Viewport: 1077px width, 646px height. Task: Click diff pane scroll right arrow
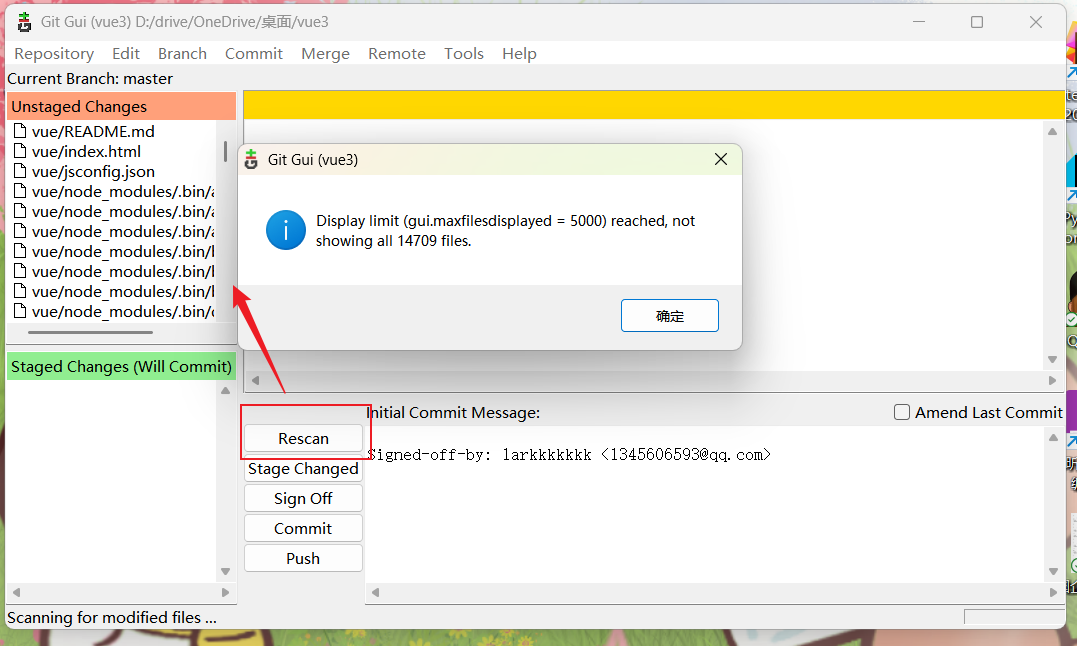click(x=1053, y=380)
